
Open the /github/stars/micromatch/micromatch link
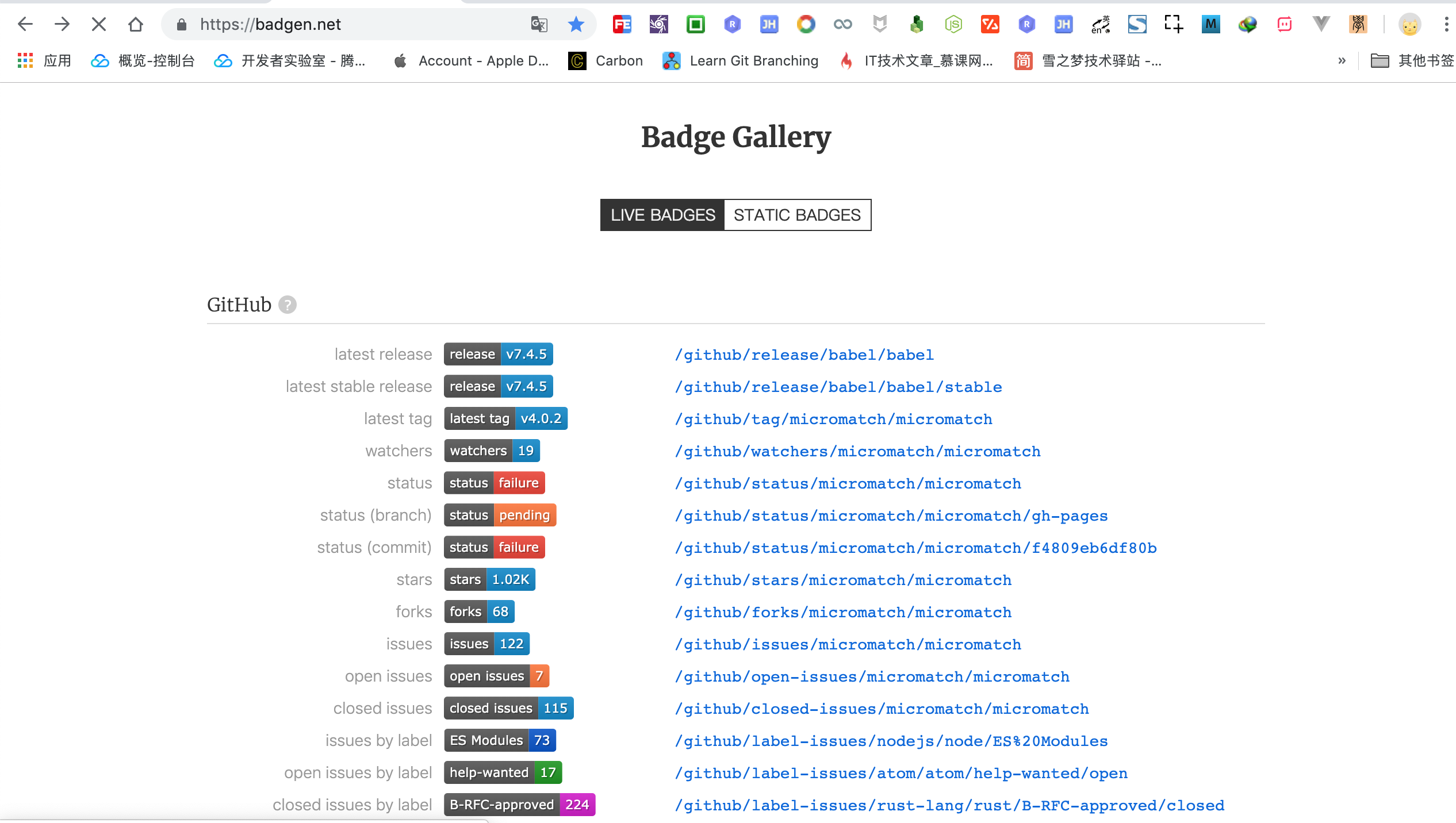[842, 580]
